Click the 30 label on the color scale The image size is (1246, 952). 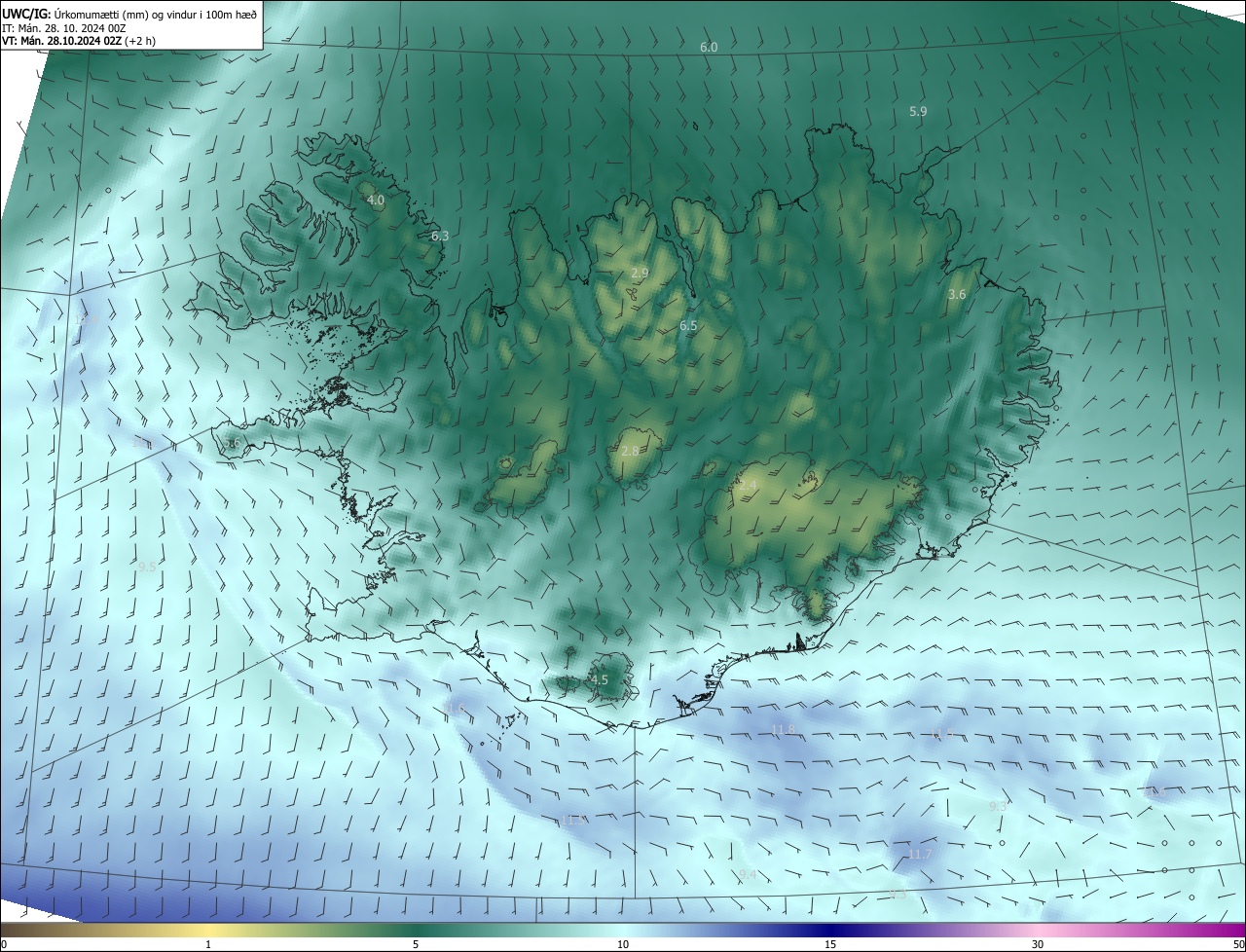[1038, 944]
